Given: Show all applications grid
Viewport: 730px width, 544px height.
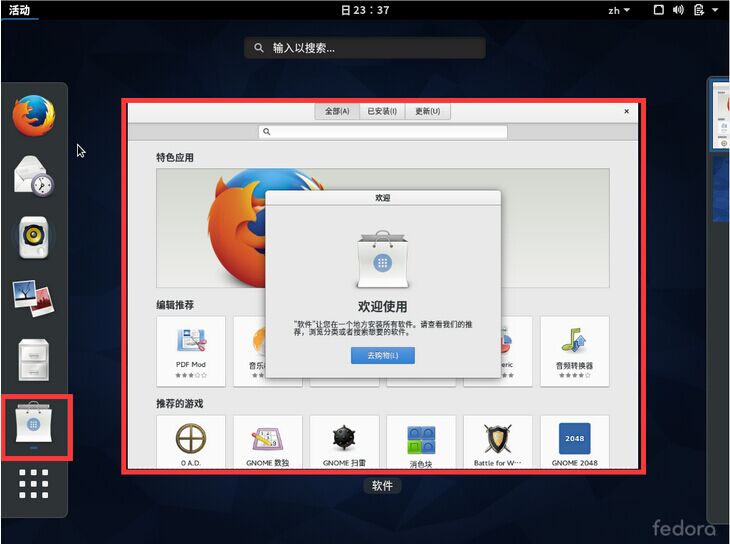Looking at the screenshot, I should click(x=34, y=483).
